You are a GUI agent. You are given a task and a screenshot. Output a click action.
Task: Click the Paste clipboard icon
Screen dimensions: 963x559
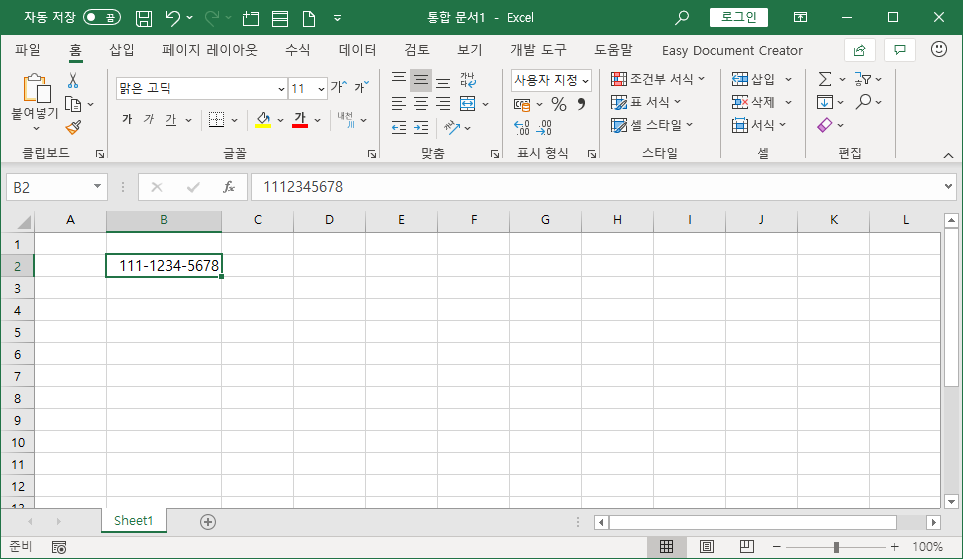[x=36, y=88]
